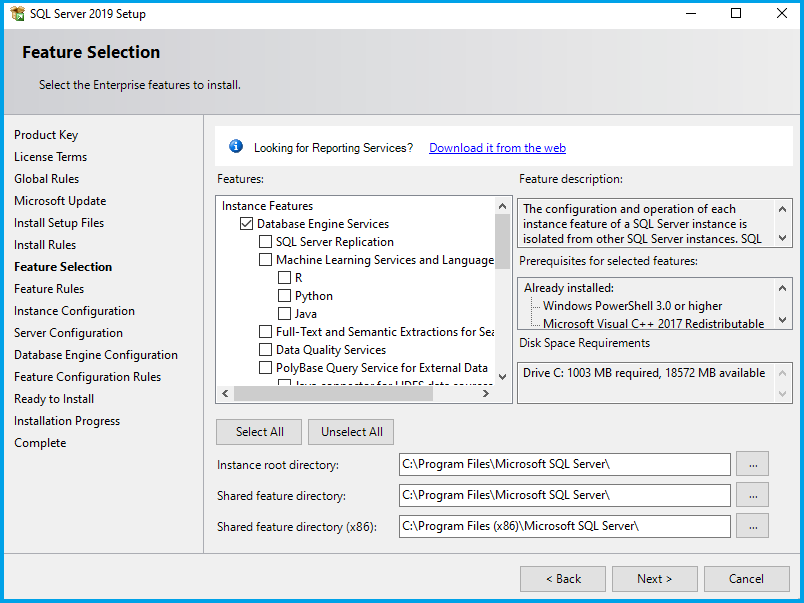Click the SQL Server Setup title bar icon

[17, 14]
